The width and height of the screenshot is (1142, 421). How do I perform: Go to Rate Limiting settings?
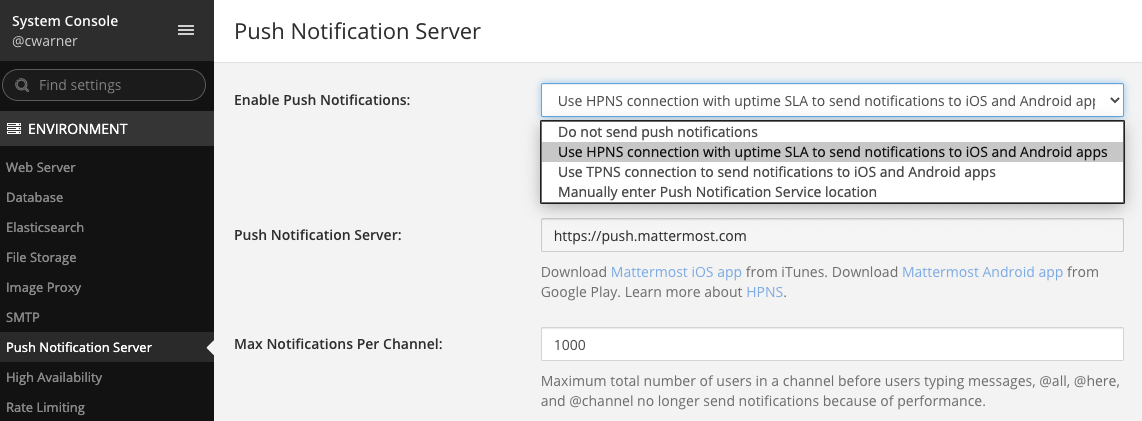pos(45,407)
